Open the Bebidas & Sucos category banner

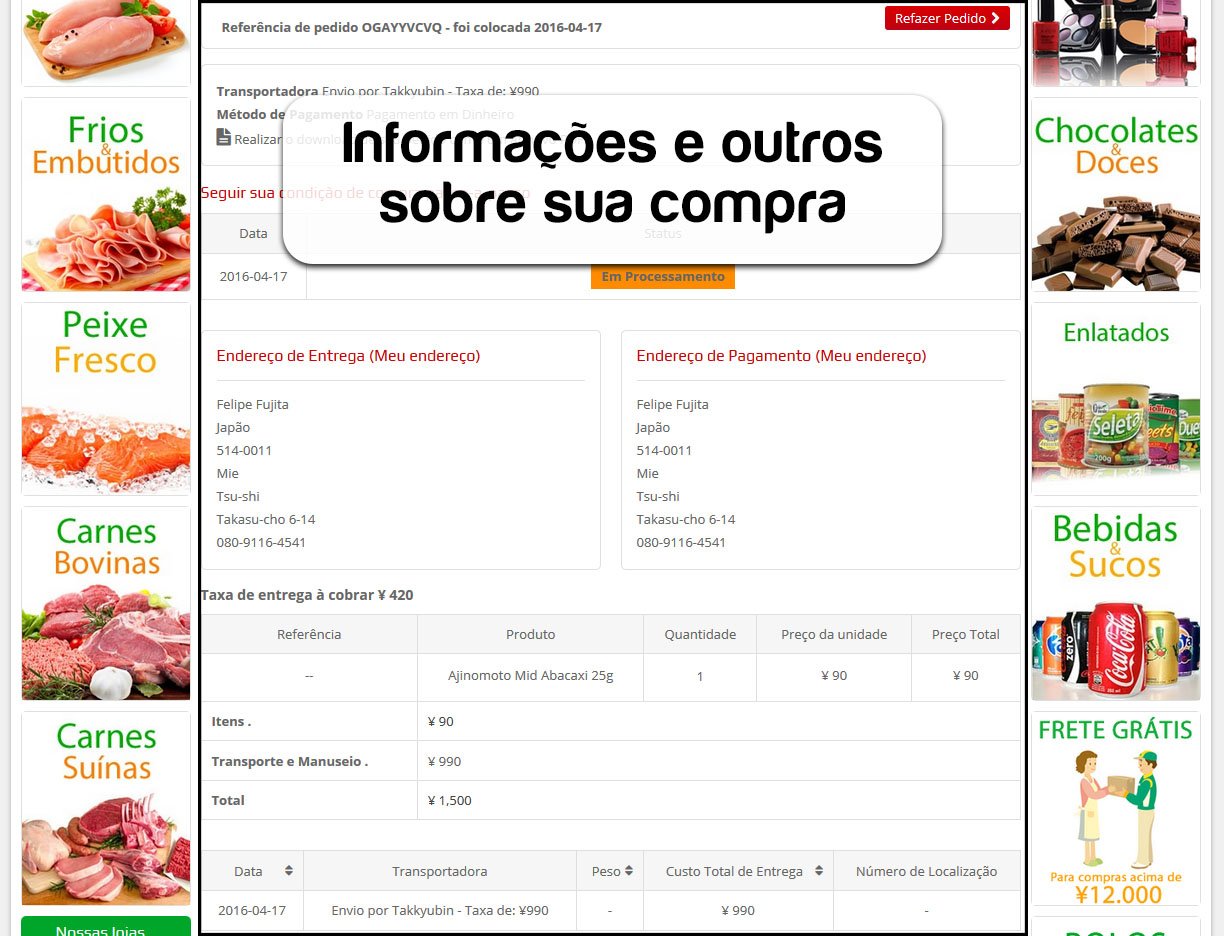point(1115,603)
